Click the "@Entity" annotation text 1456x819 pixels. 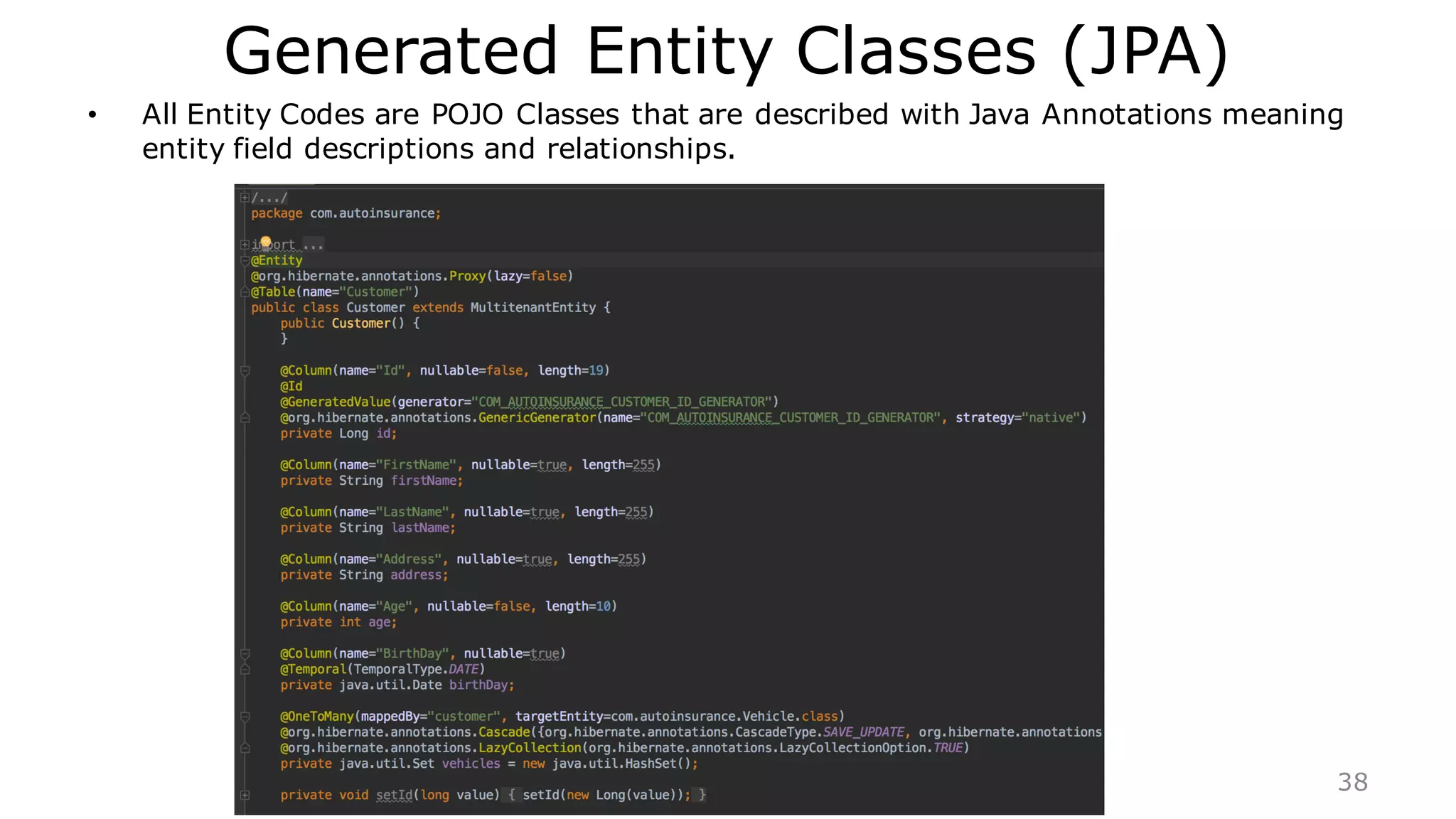(277, 261)
